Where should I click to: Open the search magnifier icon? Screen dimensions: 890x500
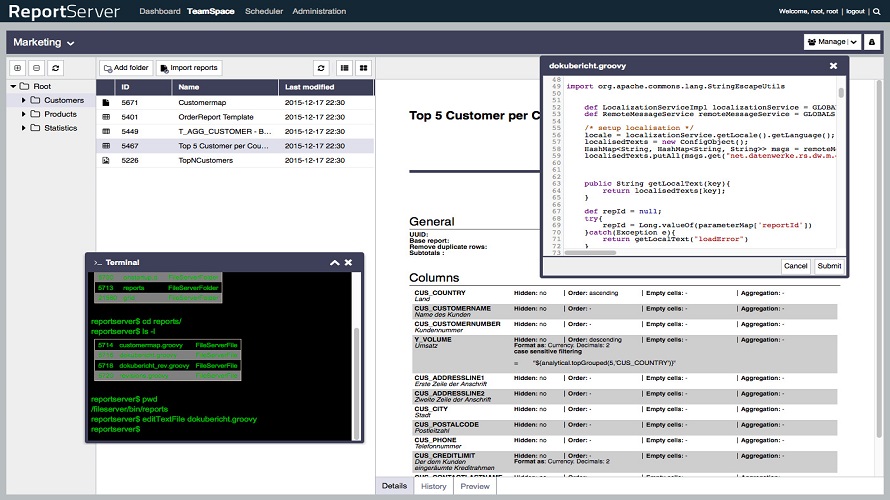tap(878, 12)
